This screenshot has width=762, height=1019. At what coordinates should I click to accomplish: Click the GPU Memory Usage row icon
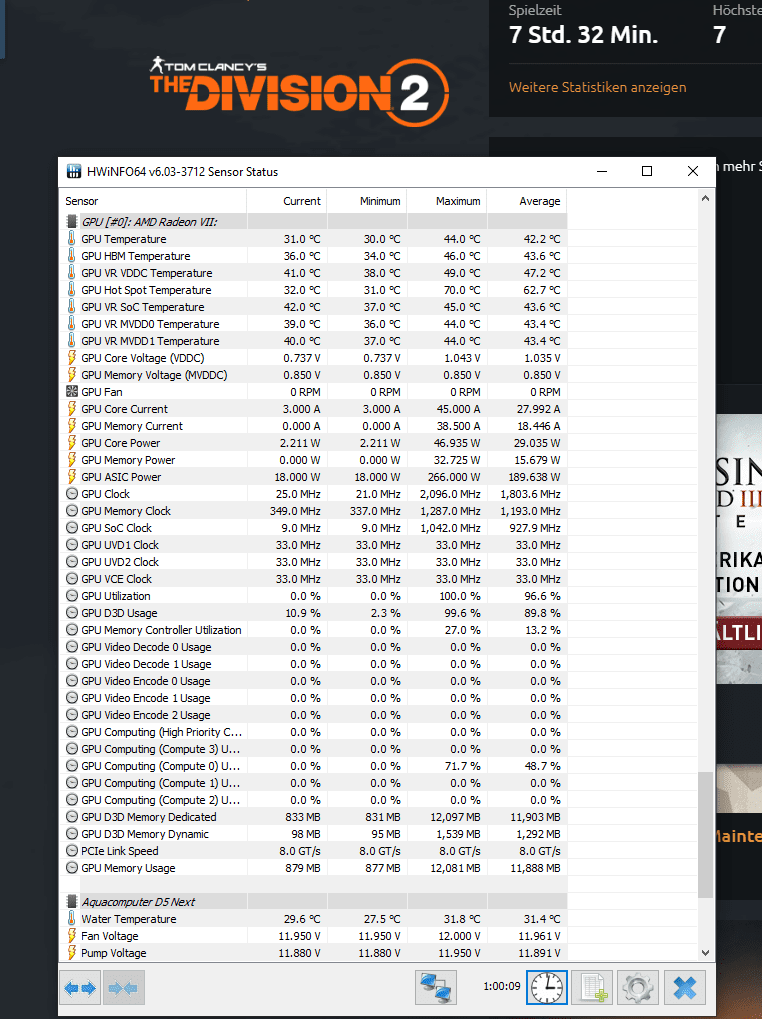click(x=71, y=868)
